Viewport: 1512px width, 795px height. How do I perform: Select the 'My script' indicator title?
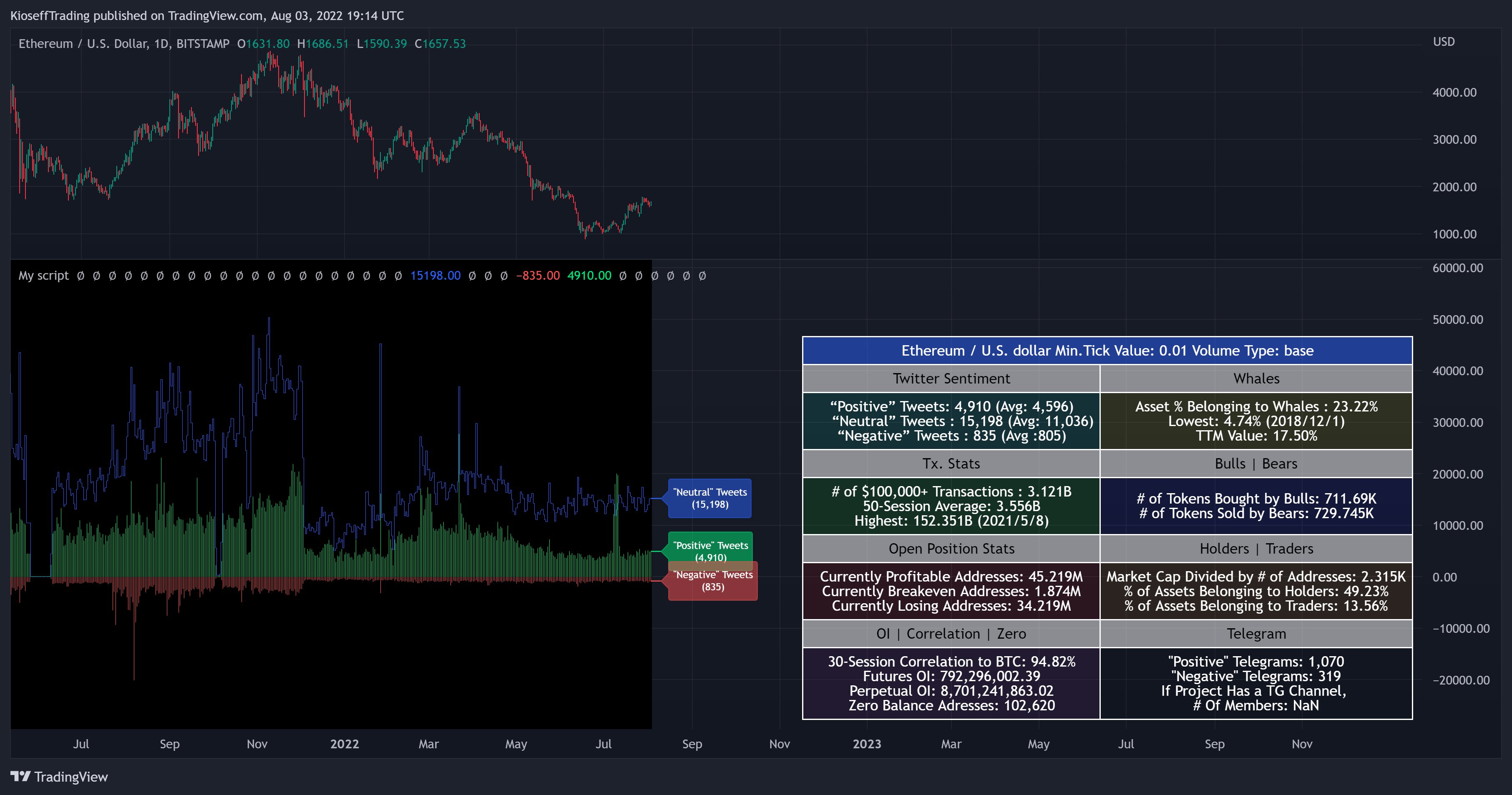pos(43,276)
